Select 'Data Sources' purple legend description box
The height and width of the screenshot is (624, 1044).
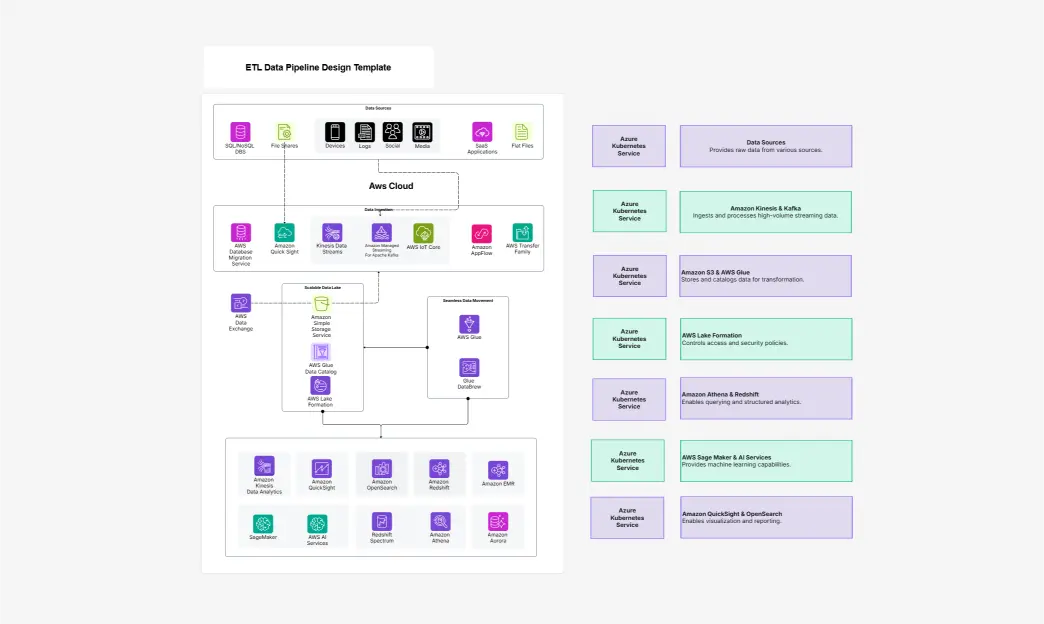pos(766,146)
